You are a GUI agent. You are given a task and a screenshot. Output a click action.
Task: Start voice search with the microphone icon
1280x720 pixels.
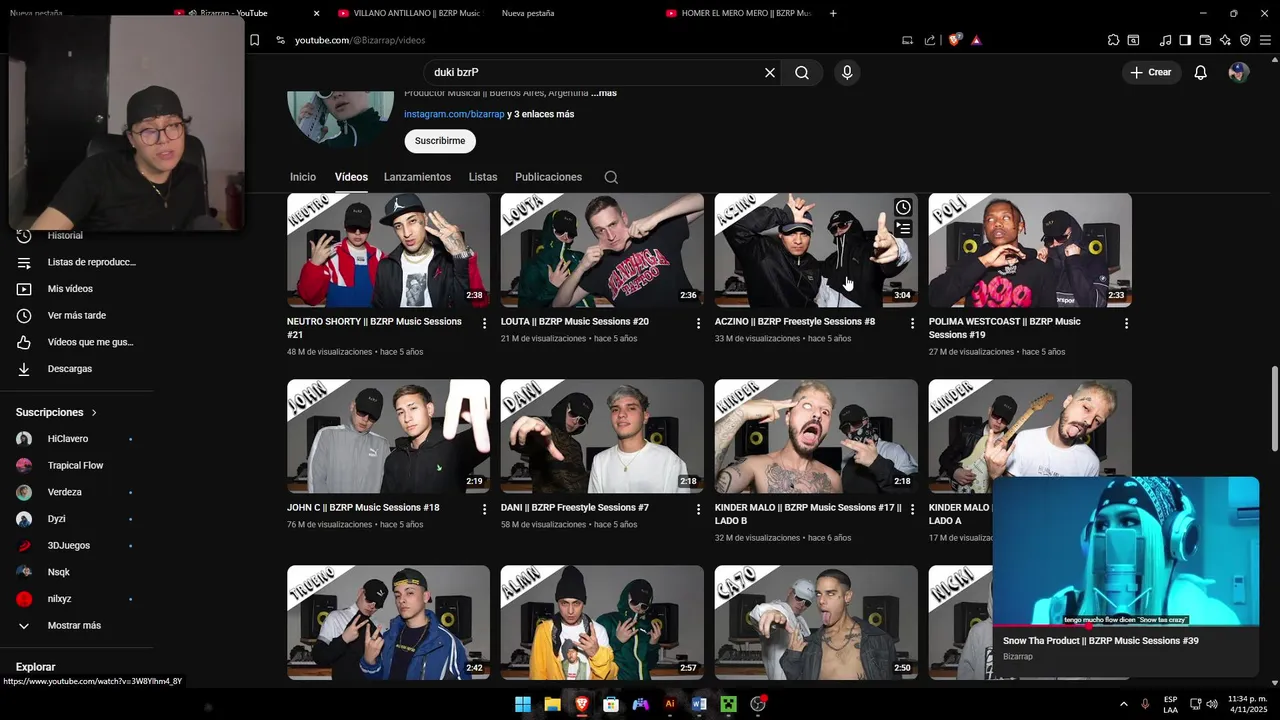pos(847,73)
